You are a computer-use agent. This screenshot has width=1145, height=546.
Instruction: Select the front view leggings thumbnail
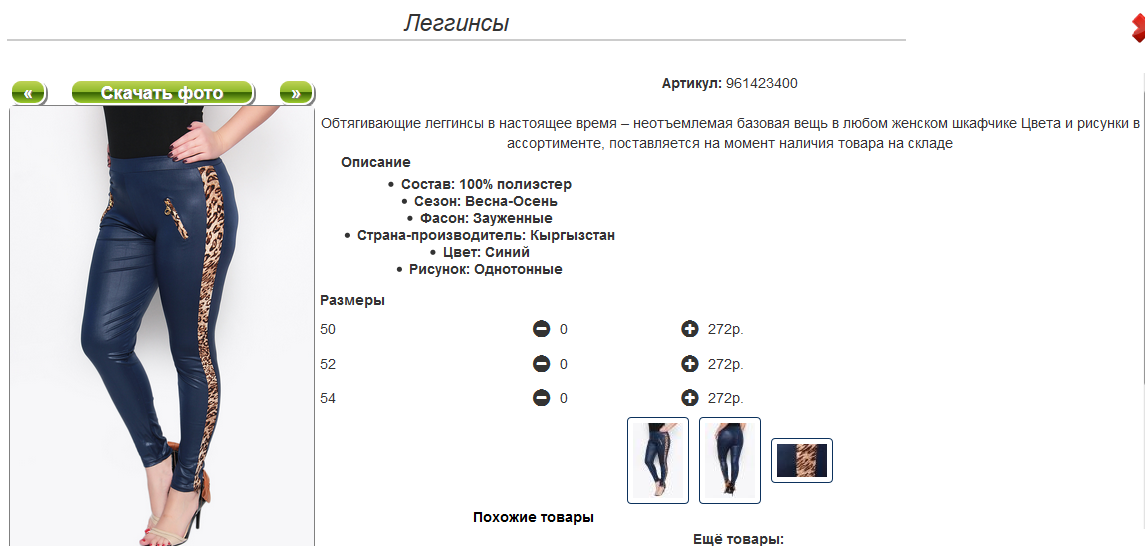(x=658, y=461)
